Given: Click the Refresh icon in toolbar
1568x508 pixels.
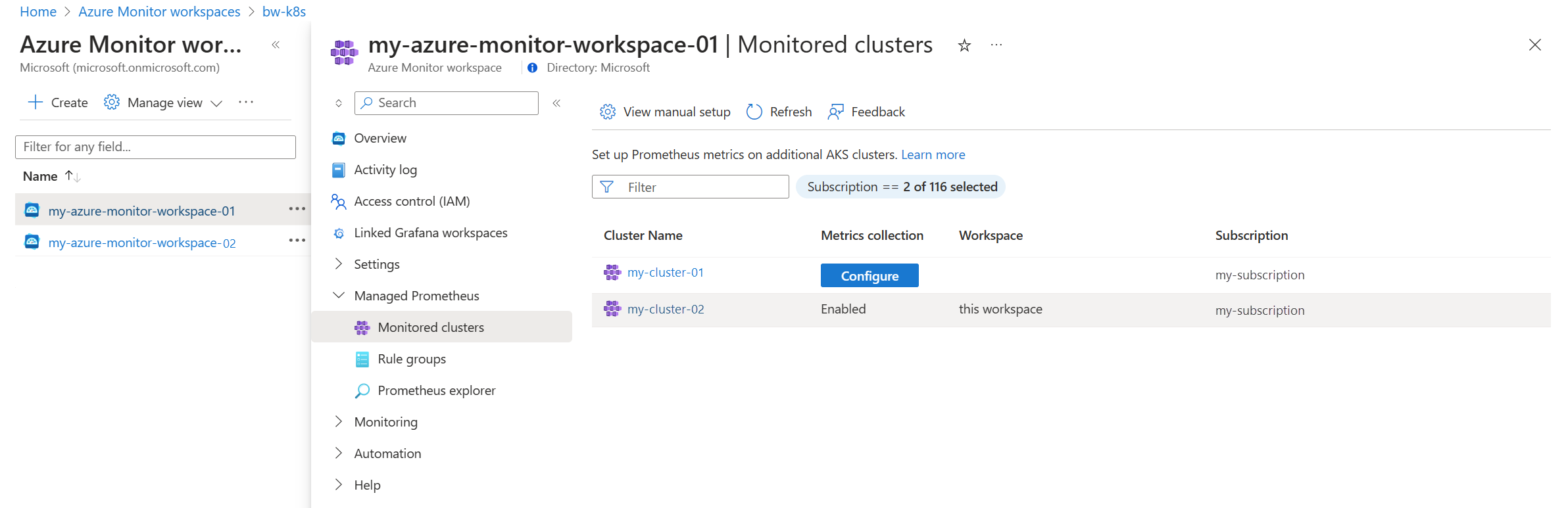Looking at the screenshot, I should coord(754,112).
